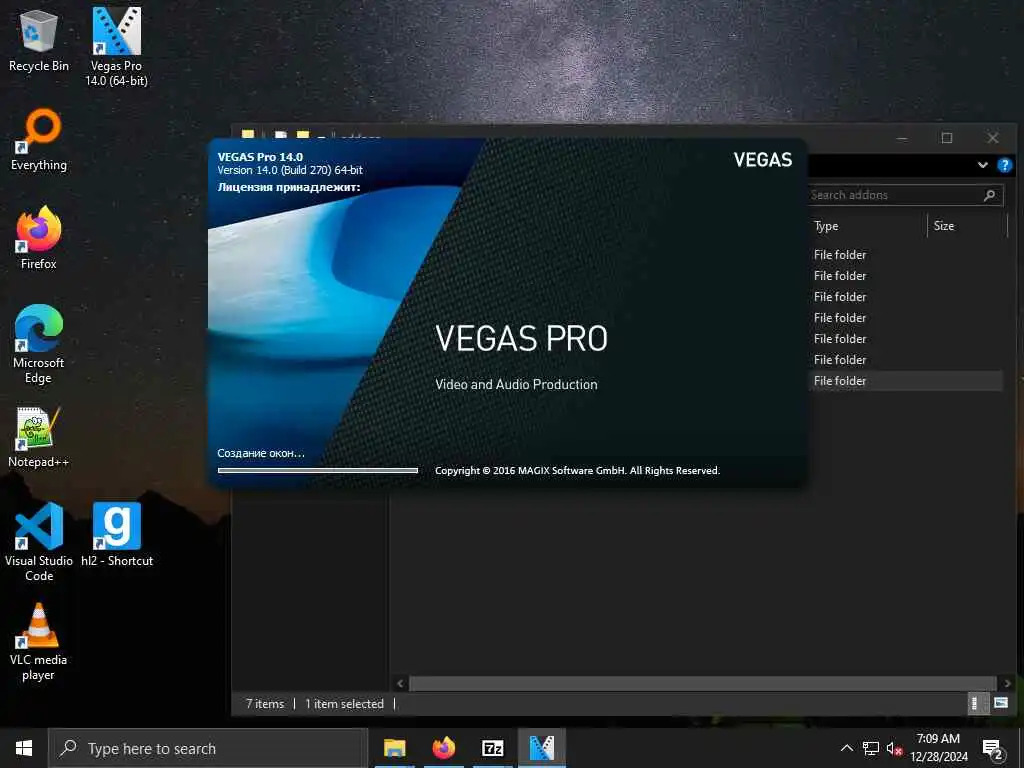Switch to Vegas Pro taskbar button
Screen dimensions: 1024x768
[541, 748]
